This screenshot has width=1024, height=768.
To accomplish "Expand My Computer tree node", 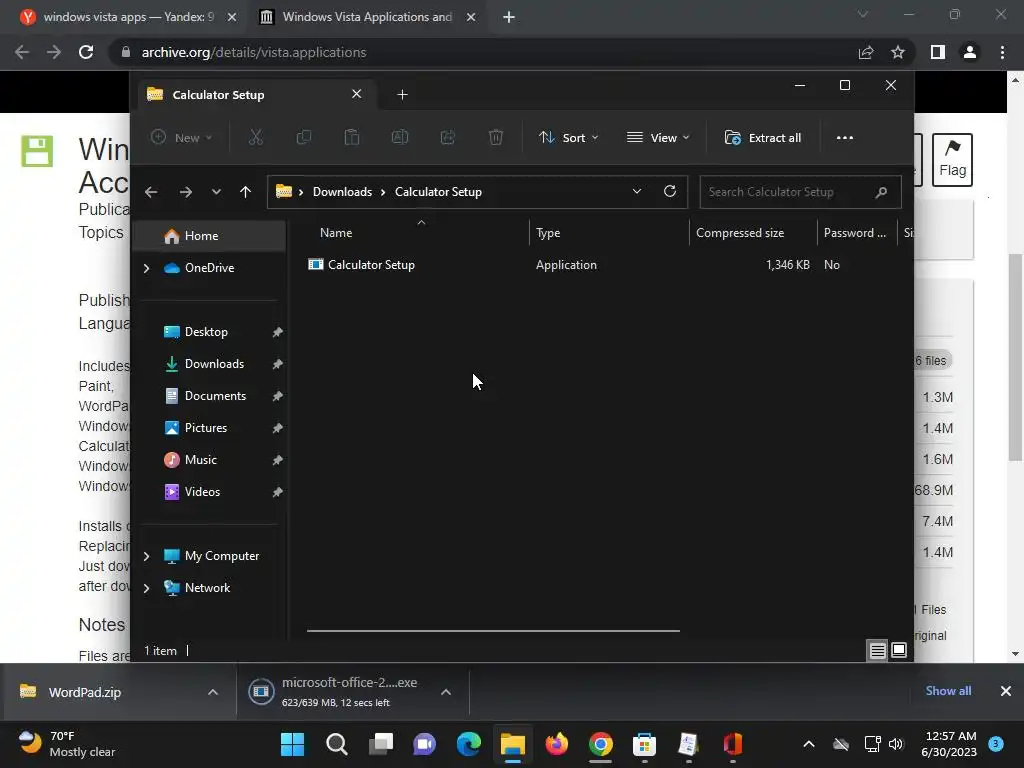I will pyautogui.click(x=146, y=556).
